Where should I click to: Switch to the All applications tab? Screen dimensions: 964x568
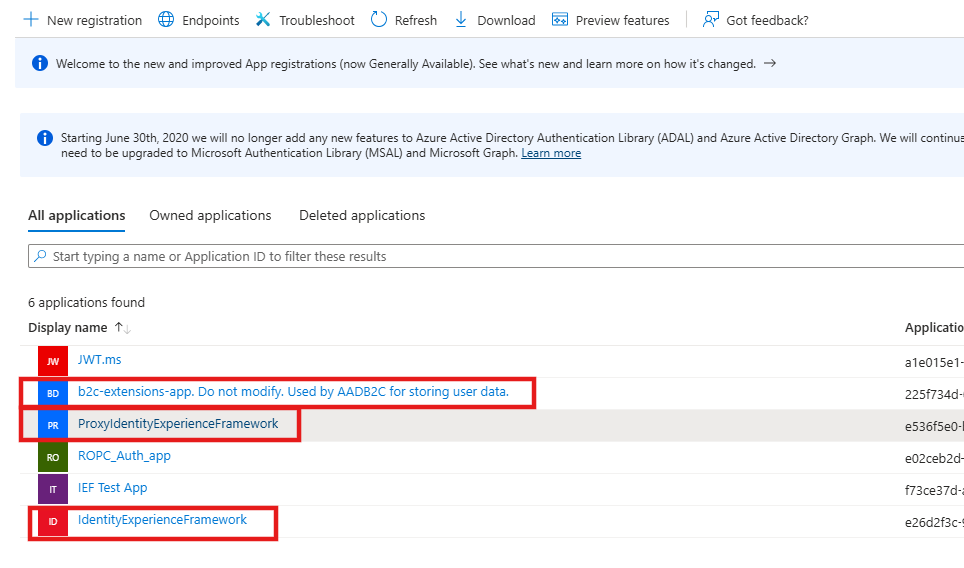77,216
